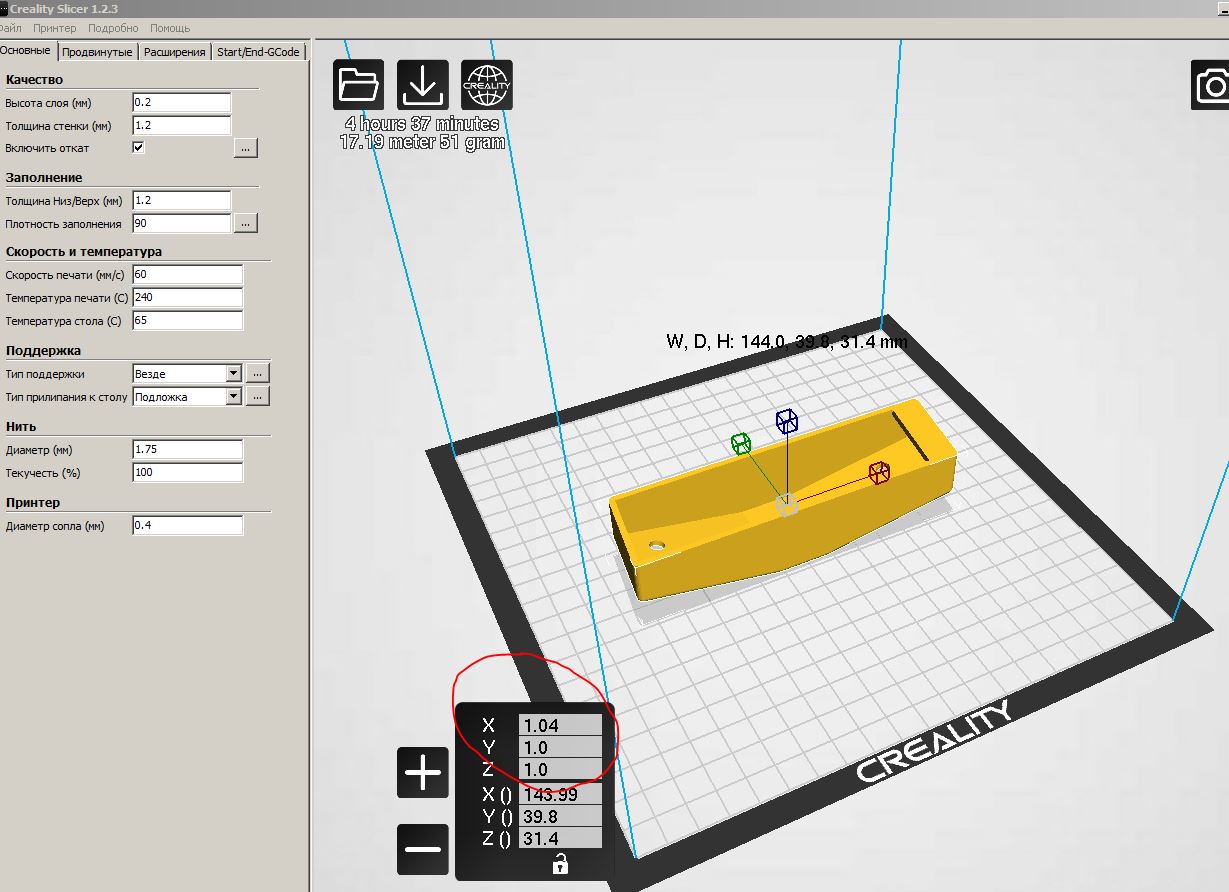Open the Creality globe icon
The height and width of the screenshot is (892, 1229).
coord(487,85)
